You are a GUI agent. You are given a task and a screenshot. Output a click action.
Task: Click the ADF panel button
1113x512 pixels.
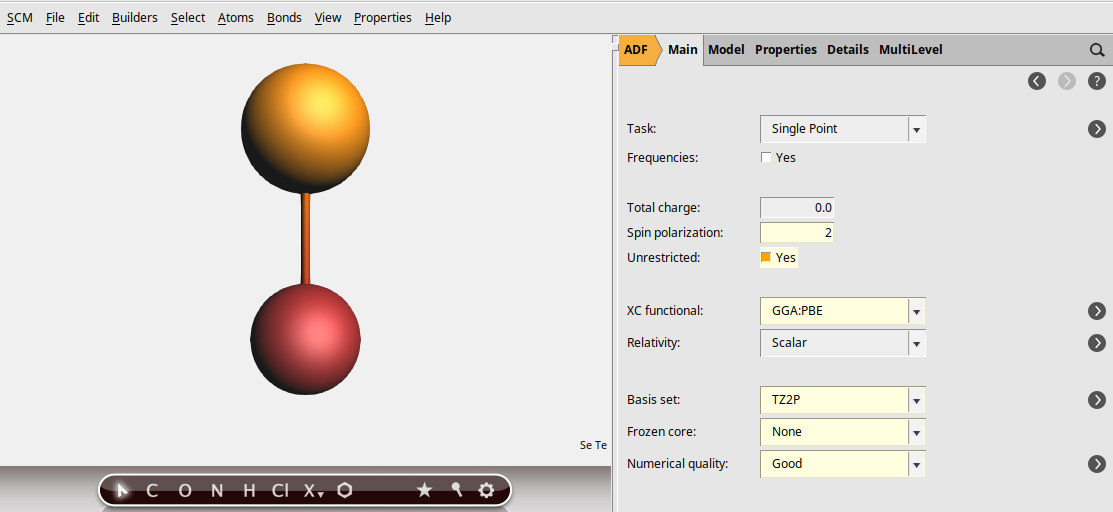tap(636, 49)
